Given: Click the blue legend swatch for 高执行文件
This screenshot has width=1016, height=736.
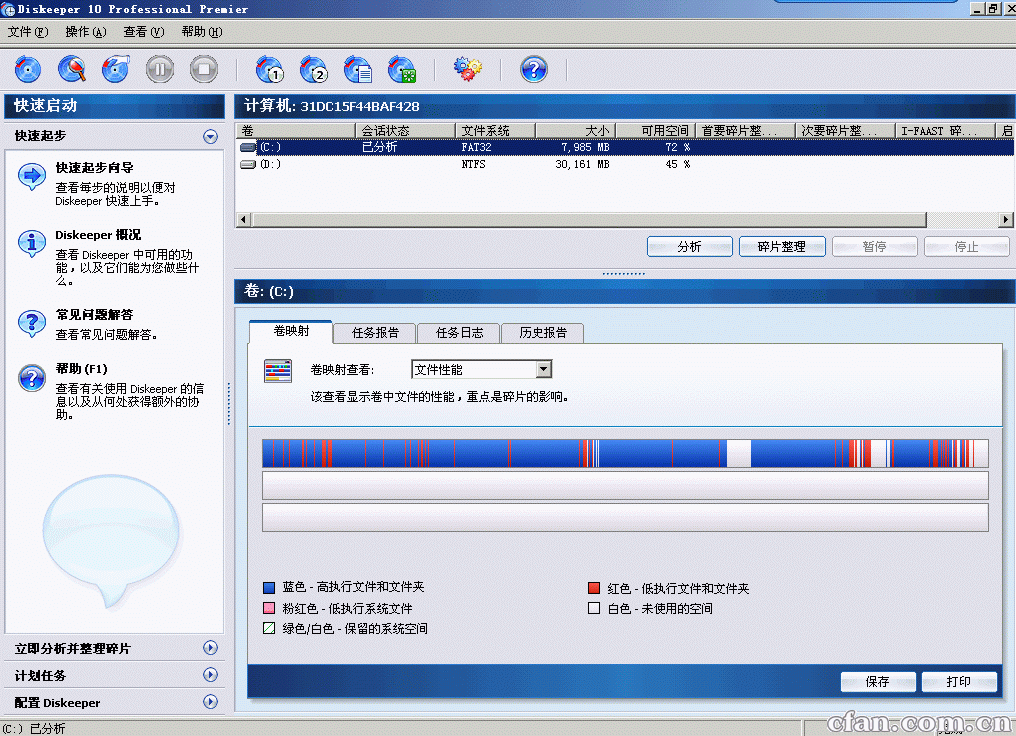Looking at the screenshot, I should [270, 588].
